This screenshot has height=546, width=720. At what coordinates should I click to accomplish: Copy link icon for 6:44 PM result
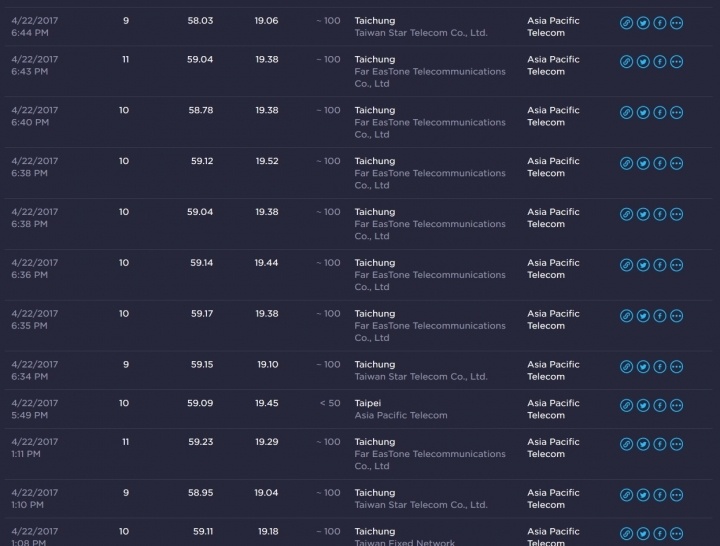(626, 23)
